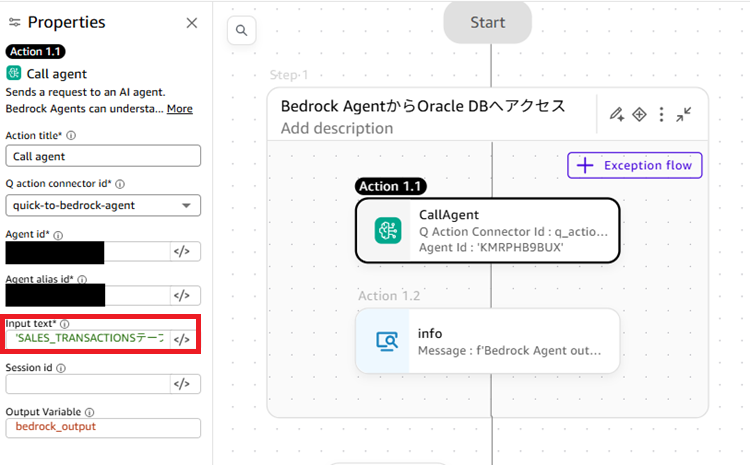Toggle code editor for Agent alias id
750x465 pixels.
182,295
